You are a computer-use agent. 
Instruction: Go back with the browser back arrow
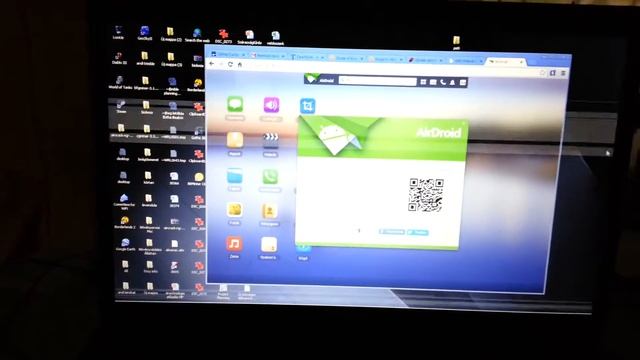click(211, 64)
